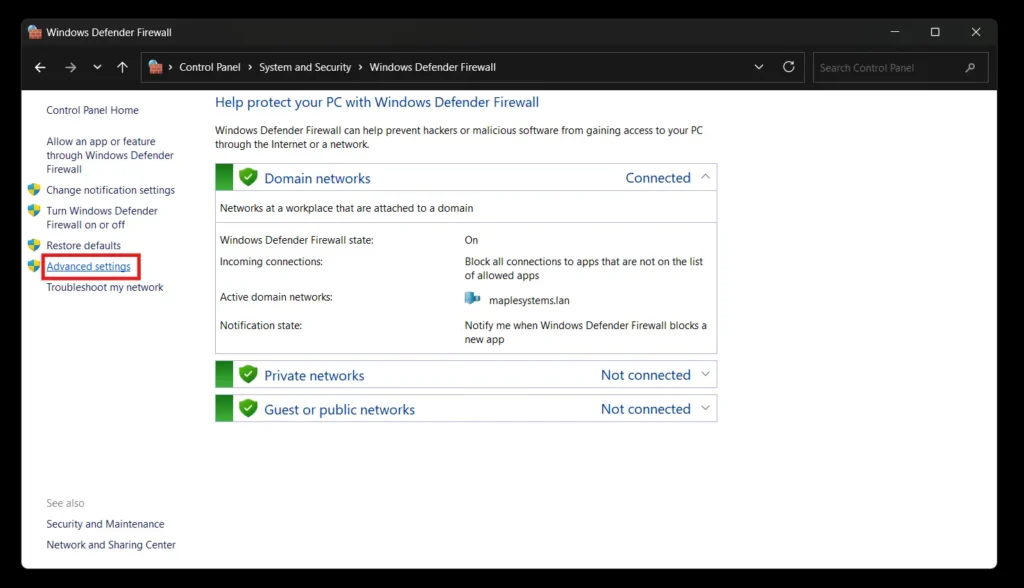
Task: Click the green shield beside Private networks
Action: (x=248, y=375)
